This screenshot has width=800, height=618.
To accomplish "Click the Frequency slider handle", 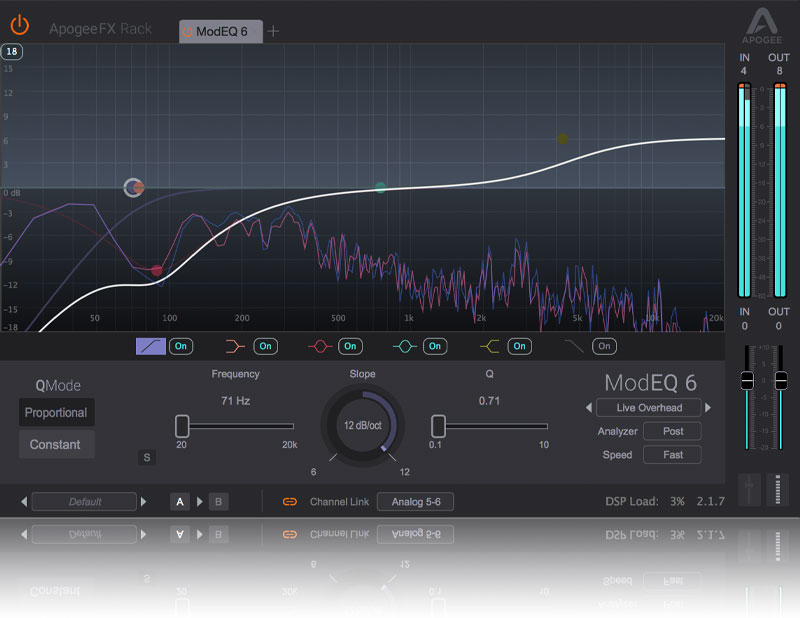I will 182,425.
